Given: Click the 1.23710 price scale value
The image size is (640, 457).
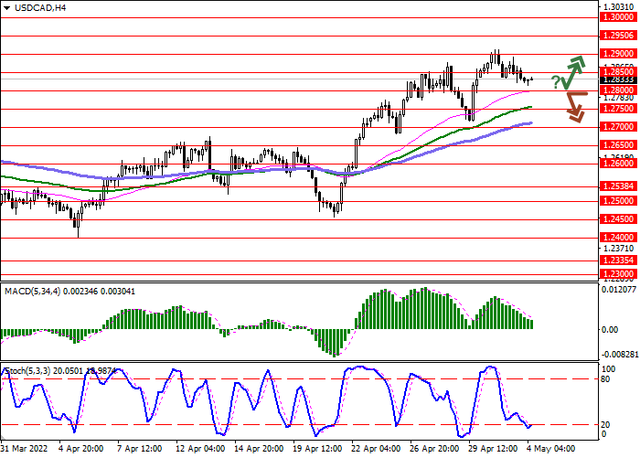Looking at the screenshot, I should point(619,248).
